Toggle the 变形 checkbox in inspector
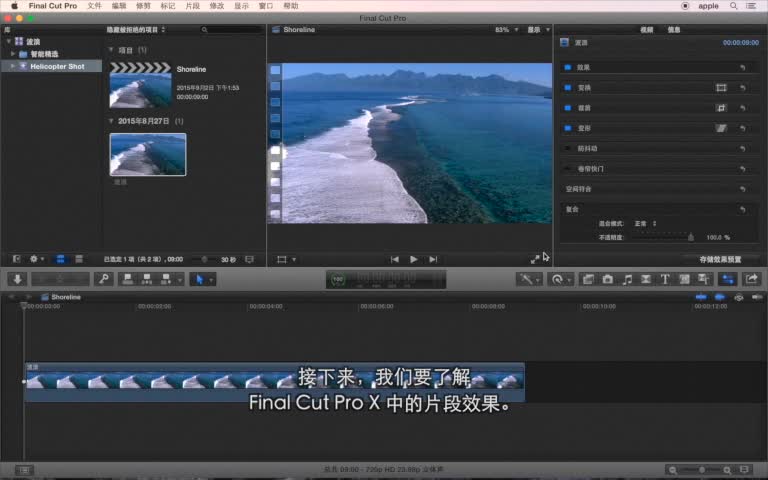The width and height of the screenshot is (768, 480). (568, 128)
